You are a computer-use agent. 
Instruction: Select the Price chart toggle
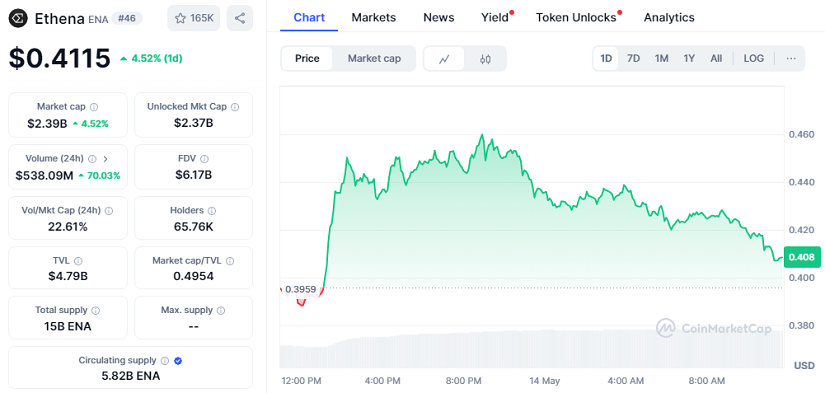307,58
